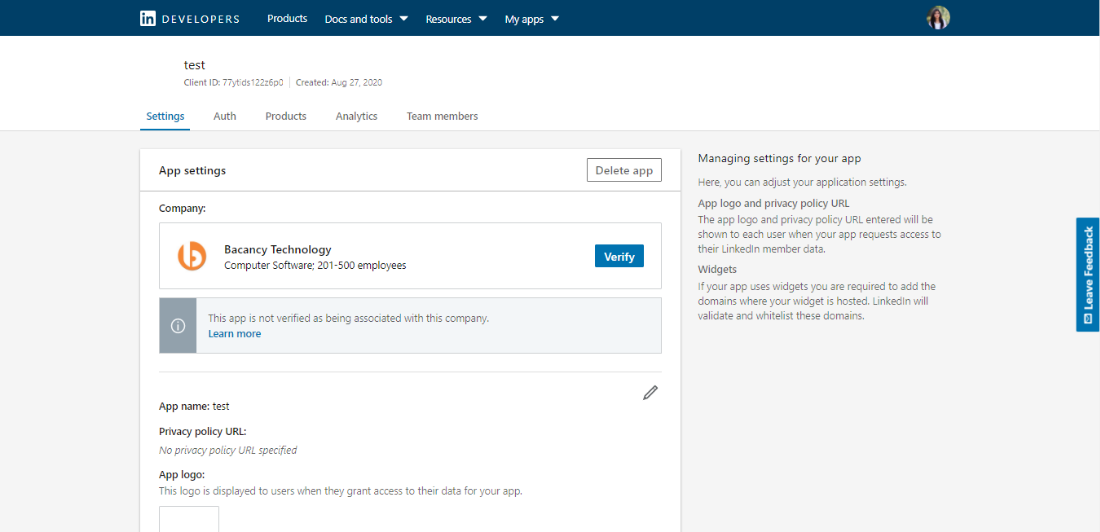
Task: Open the Leave Feedback side tab
Action: [x=1088, y=274]
